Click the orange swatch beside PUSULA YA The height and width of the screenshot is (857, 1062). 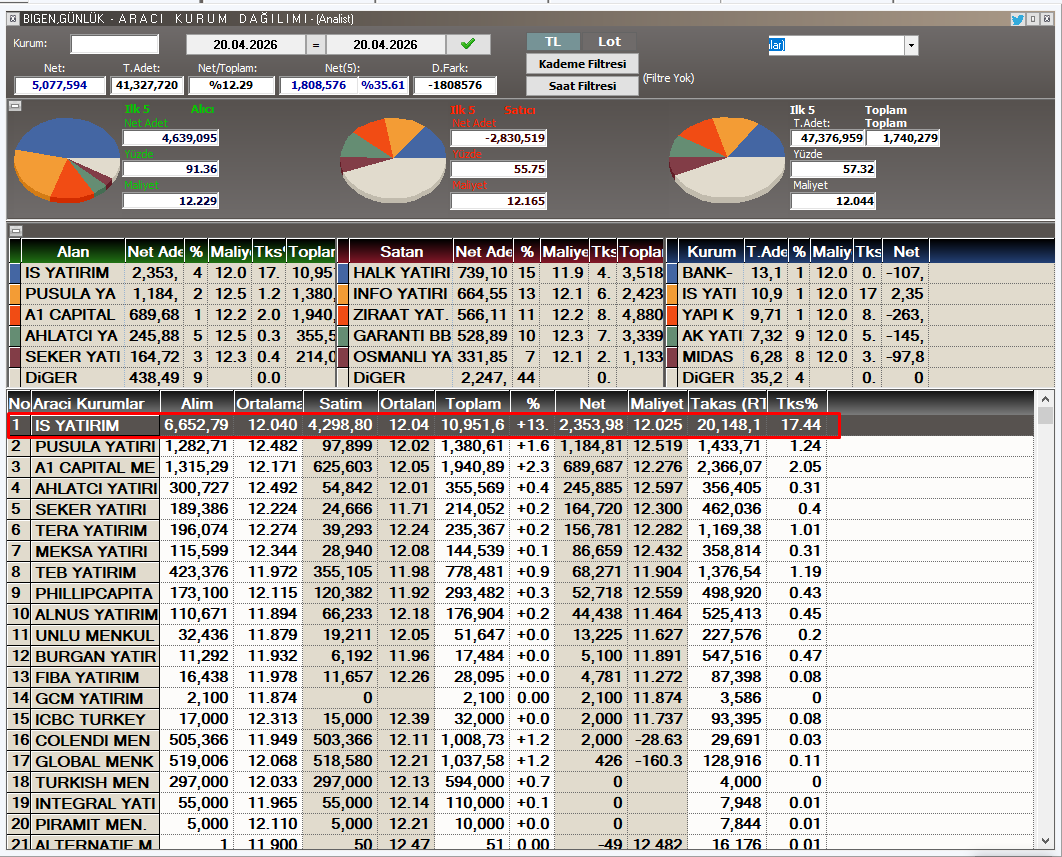16,294
